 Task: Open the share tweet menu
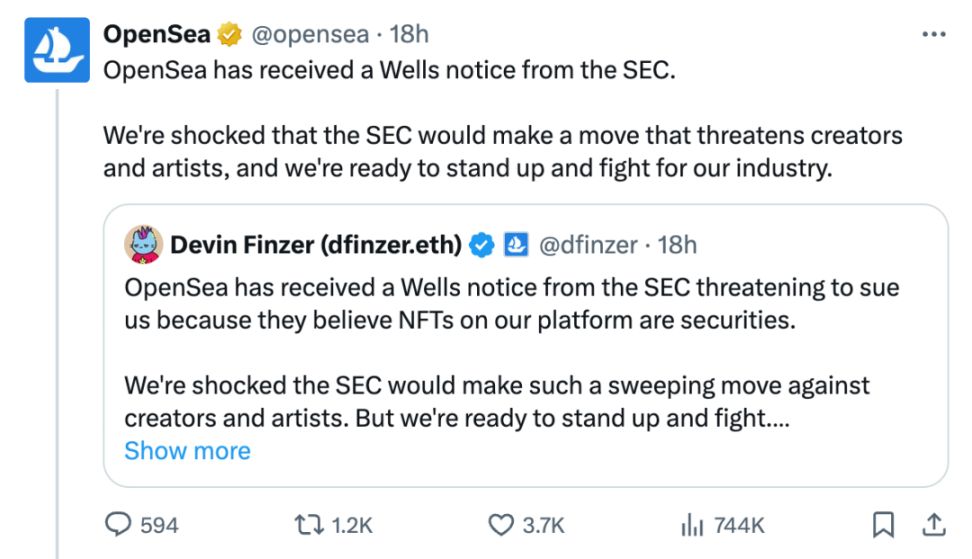[932, 524]
